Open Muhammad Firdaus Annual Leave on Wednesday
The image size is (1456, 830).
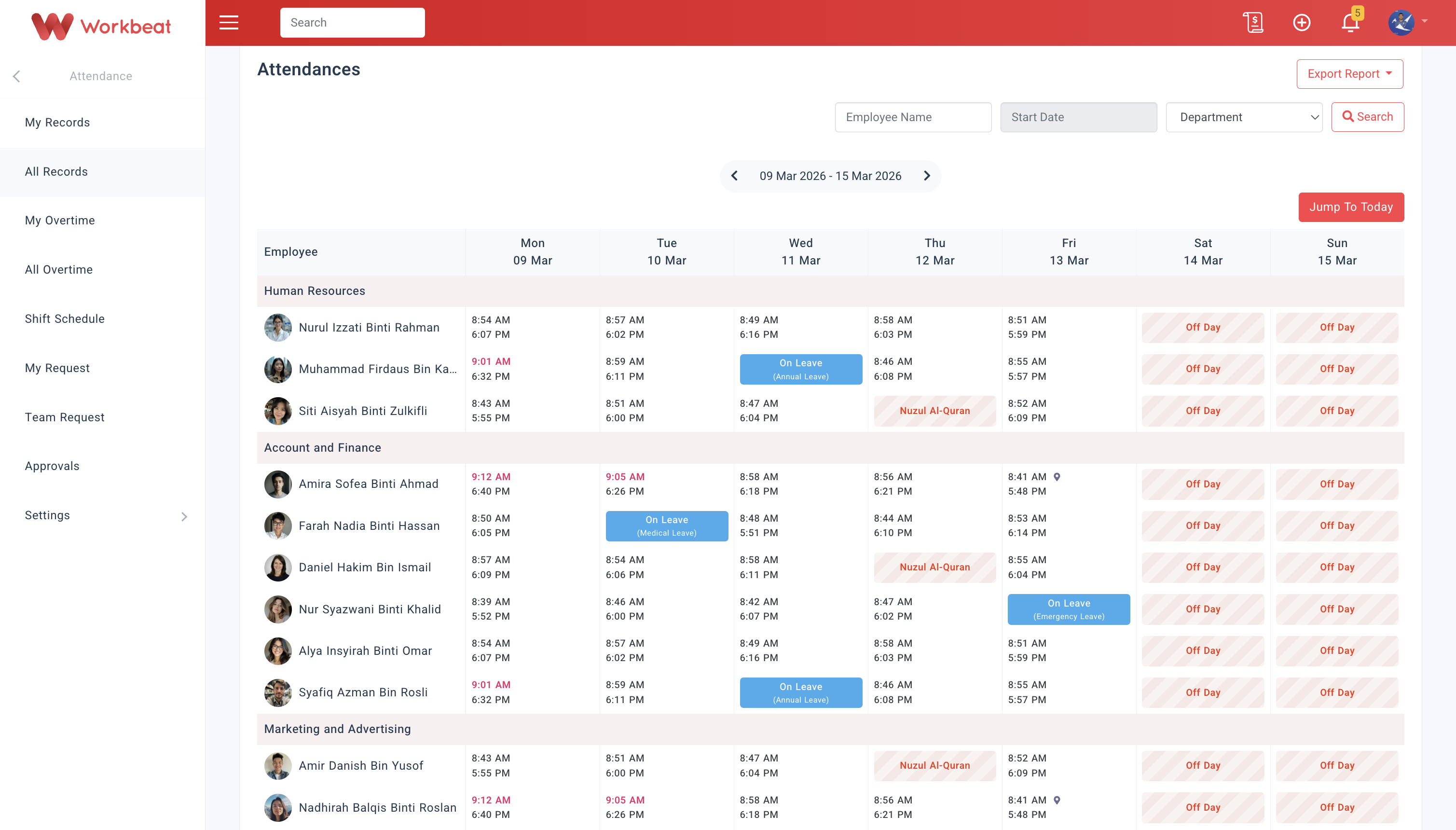tap(801, 369)
